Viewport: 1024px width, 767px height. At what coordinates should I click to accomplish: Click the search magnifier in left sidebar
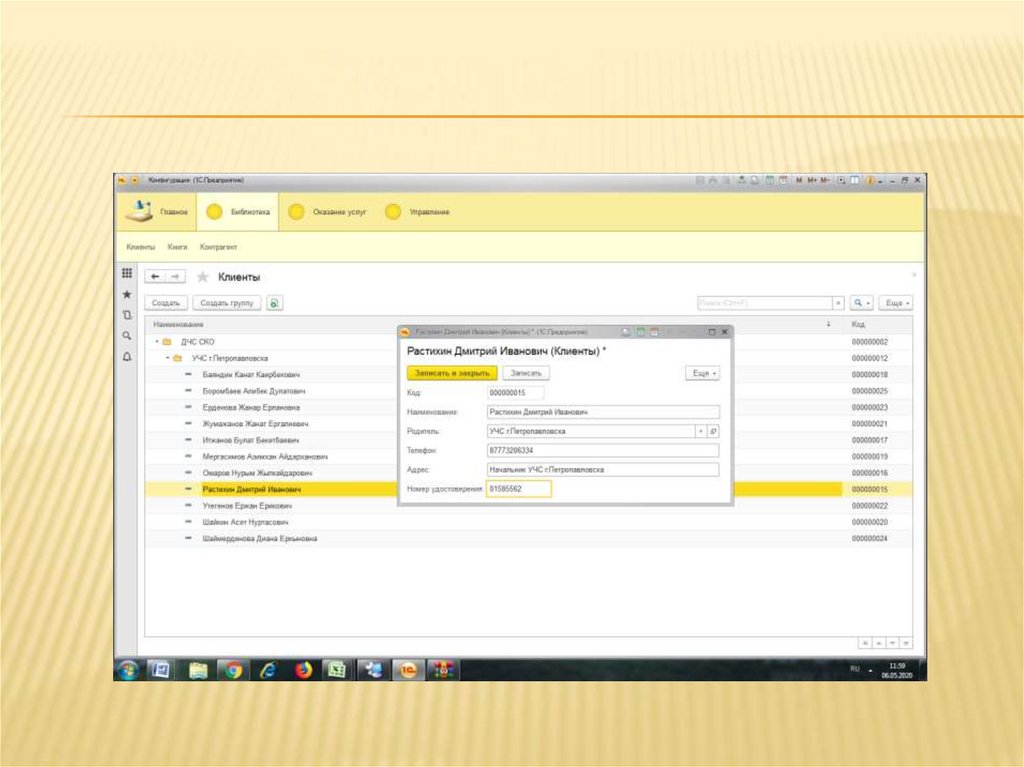tap(127, 336)
